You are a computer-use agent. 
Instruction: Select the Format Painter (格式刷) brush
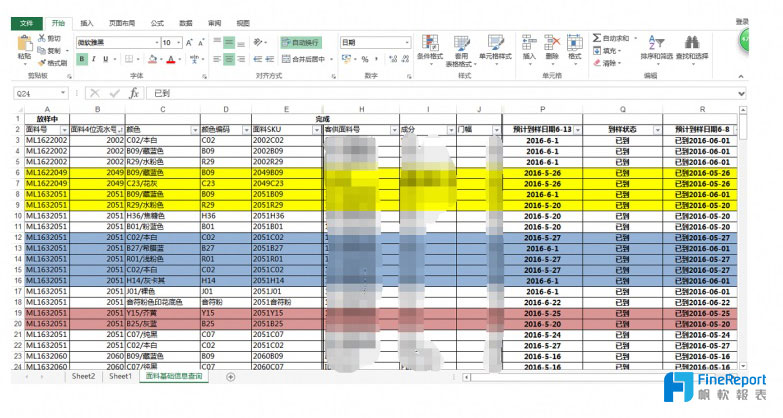coord(42,63)
